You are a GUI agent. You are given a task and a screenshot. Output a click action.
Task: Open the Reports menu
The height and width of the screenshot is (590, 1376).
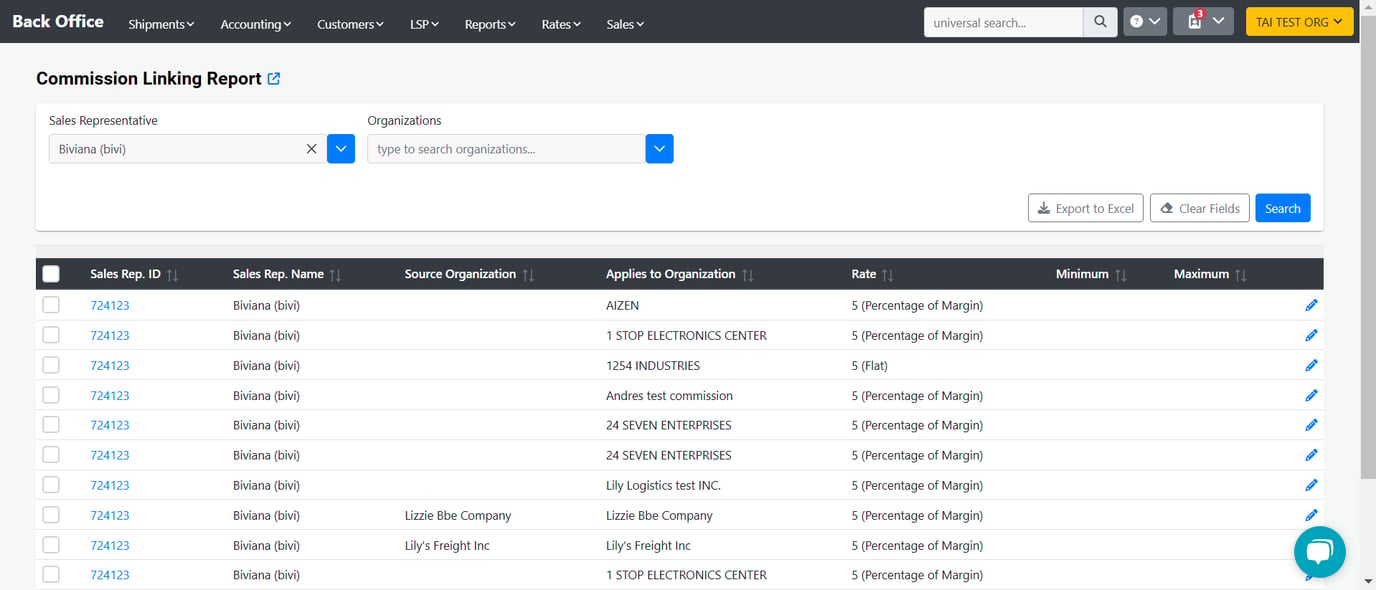(x=490, y=24)
